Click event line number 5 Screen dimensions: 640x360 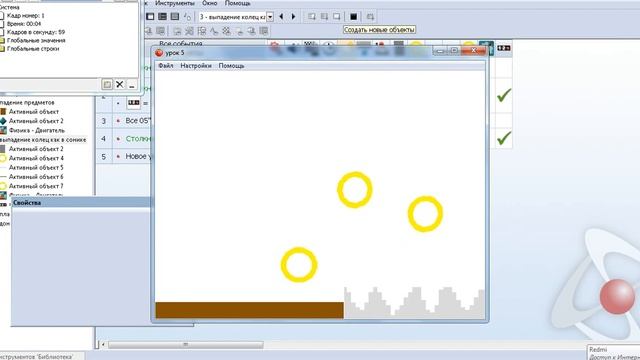coord(104,157)
